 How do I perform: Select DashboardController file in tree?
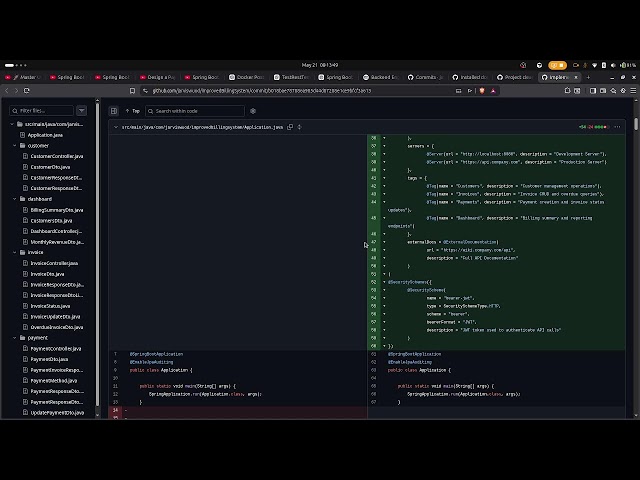pos(56,231)
